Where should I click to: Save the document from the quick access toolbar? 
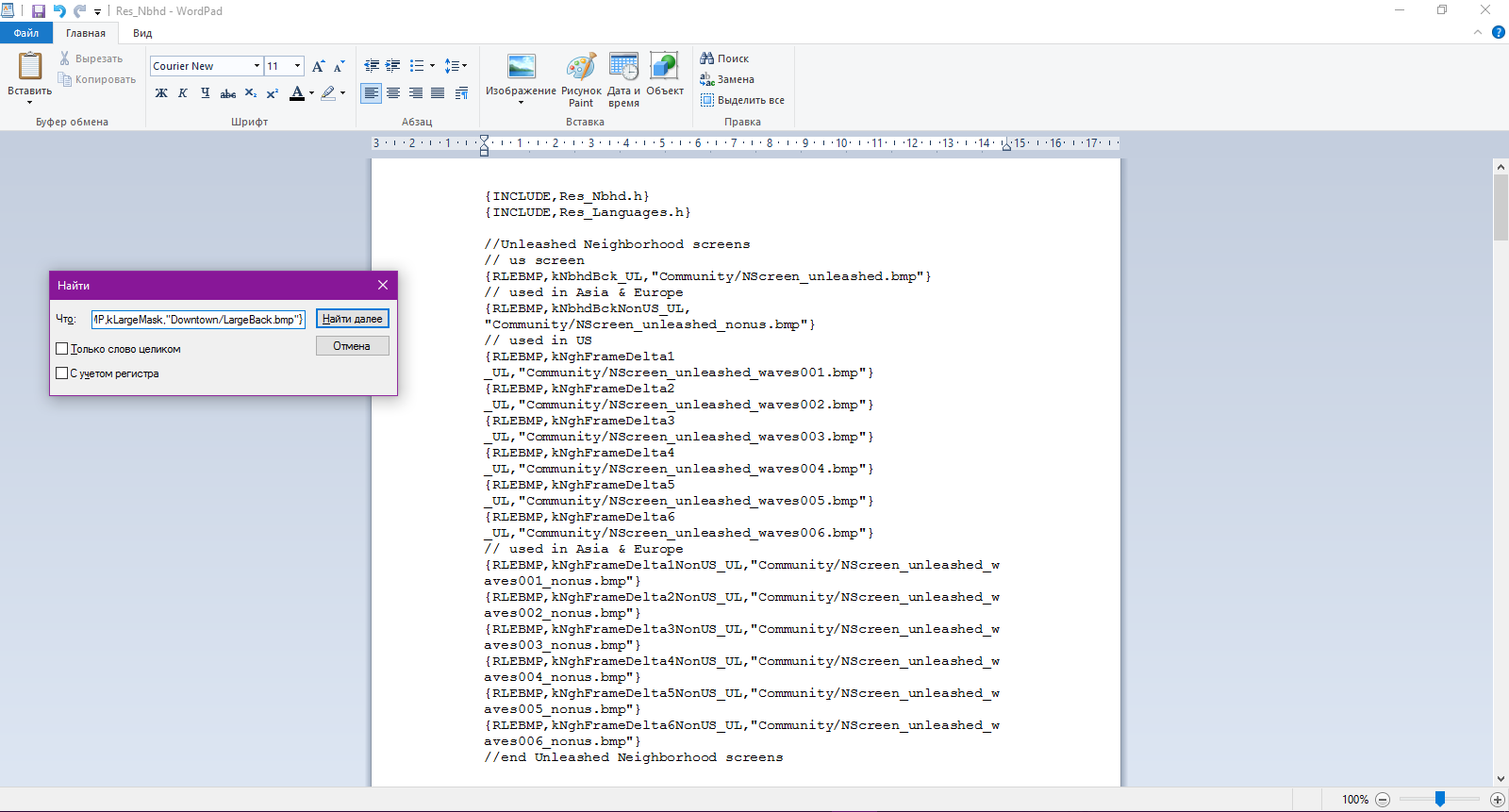tap(38, 11)
